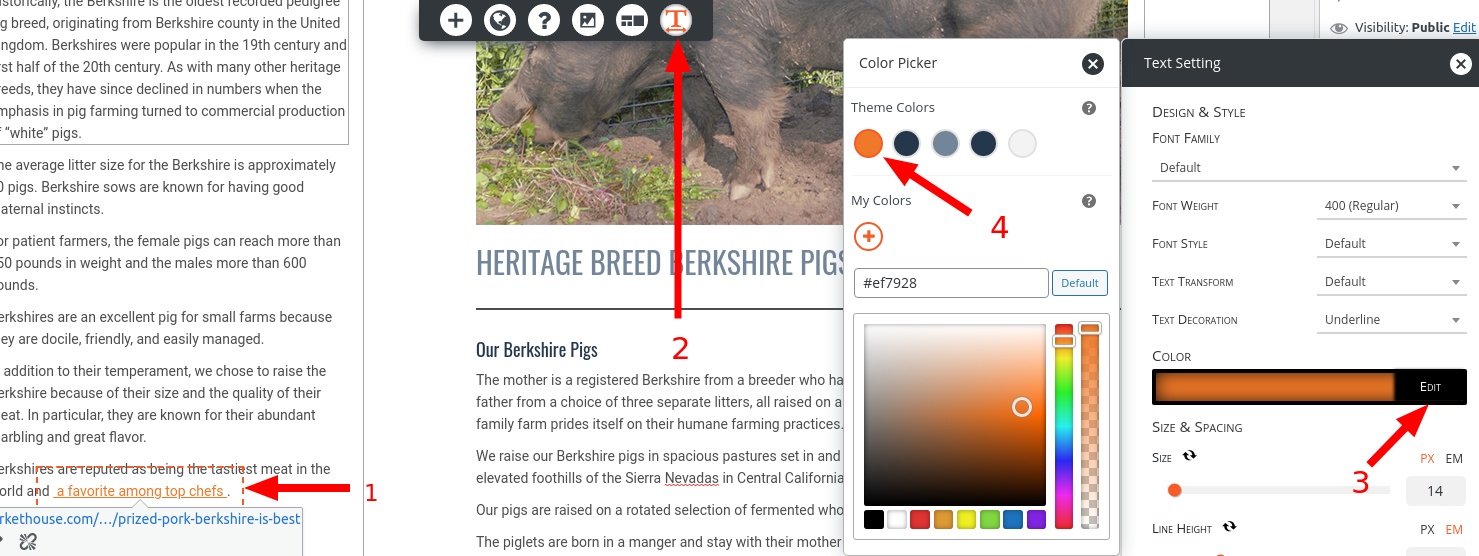Close the Color Picker panel
The height and width of the screenshot is (556, 1479).
[x=1093, y=64]
